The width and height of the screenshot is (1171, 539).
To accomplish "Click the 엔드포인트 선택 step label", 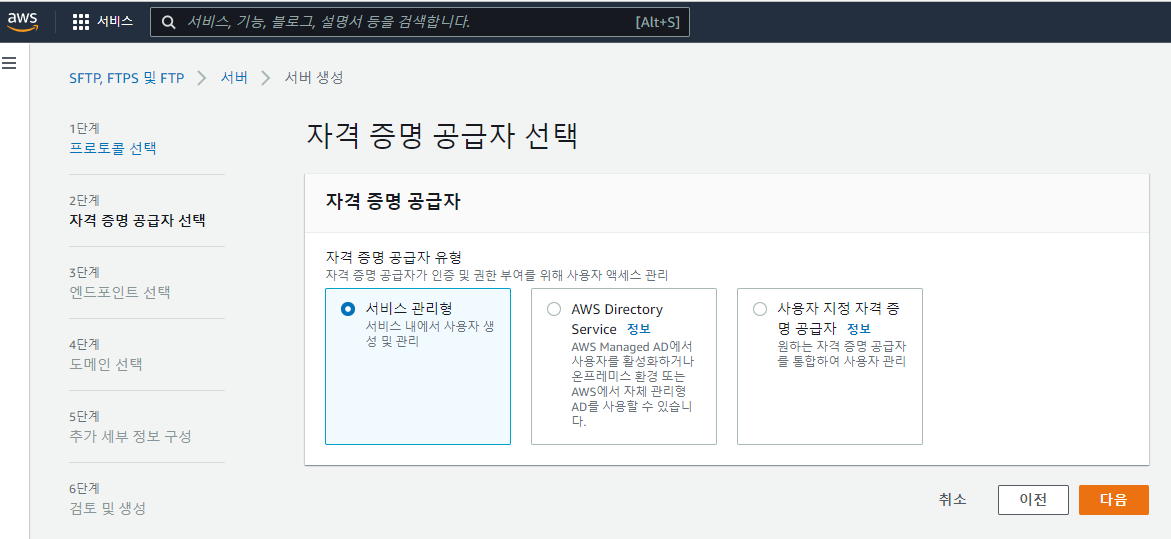I will pos(119,292).
